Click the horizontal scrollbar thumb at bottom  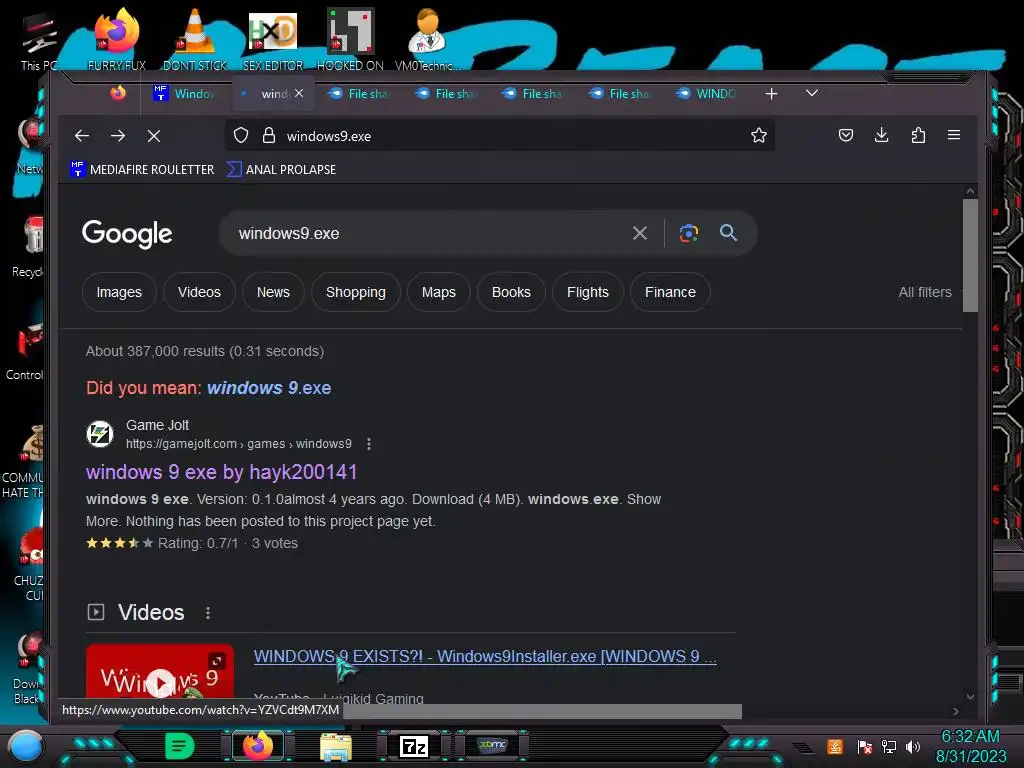click(x=542, y=711)
